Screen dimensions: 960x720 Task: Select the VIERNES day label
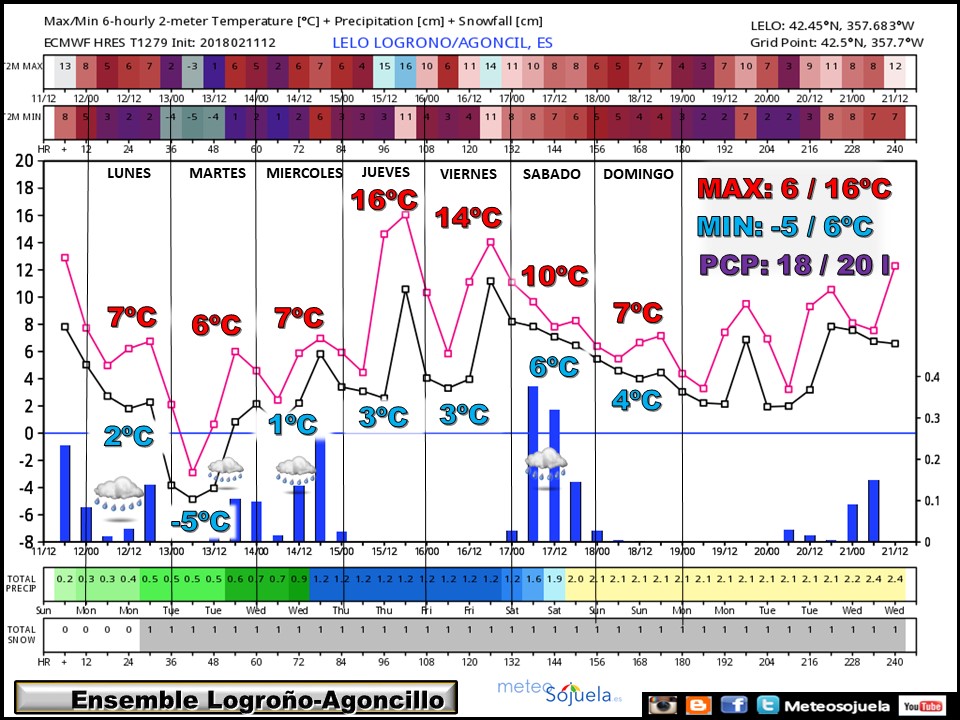point(468,174)
